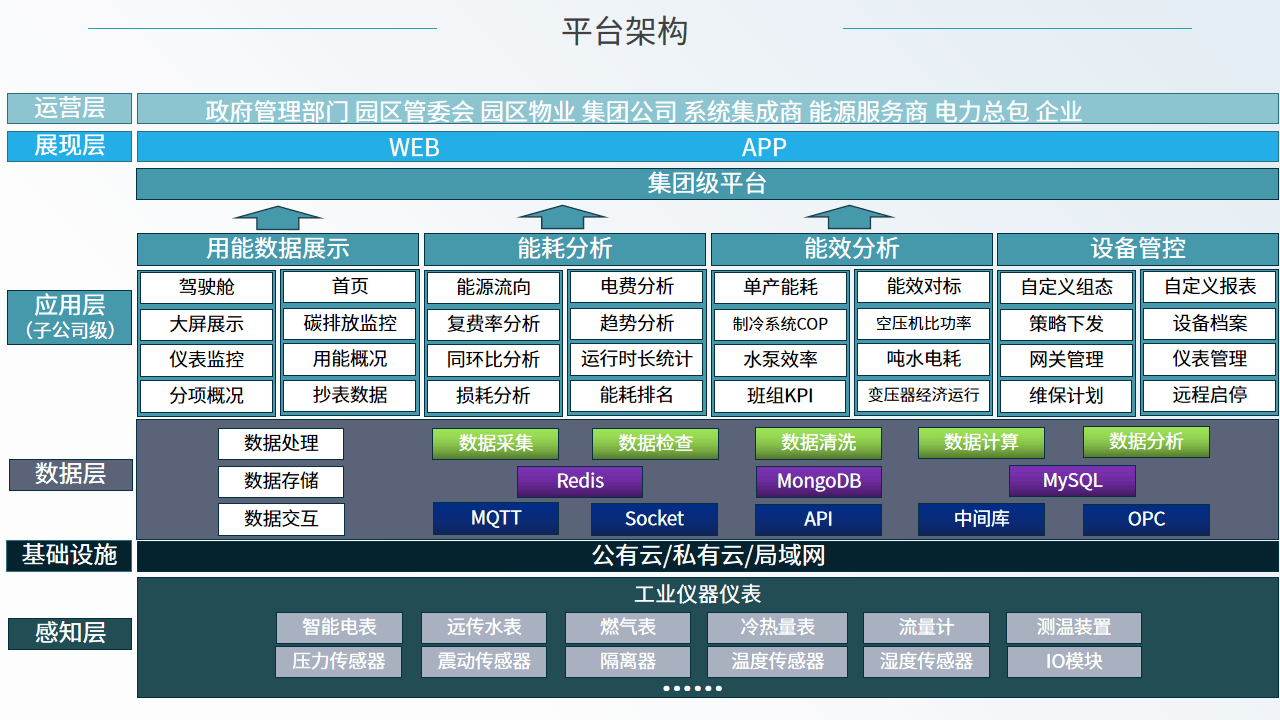Open the 自定义组态 box
Image resolution: width=1280 pixels, height=720 pixels.
[1067, 287]
